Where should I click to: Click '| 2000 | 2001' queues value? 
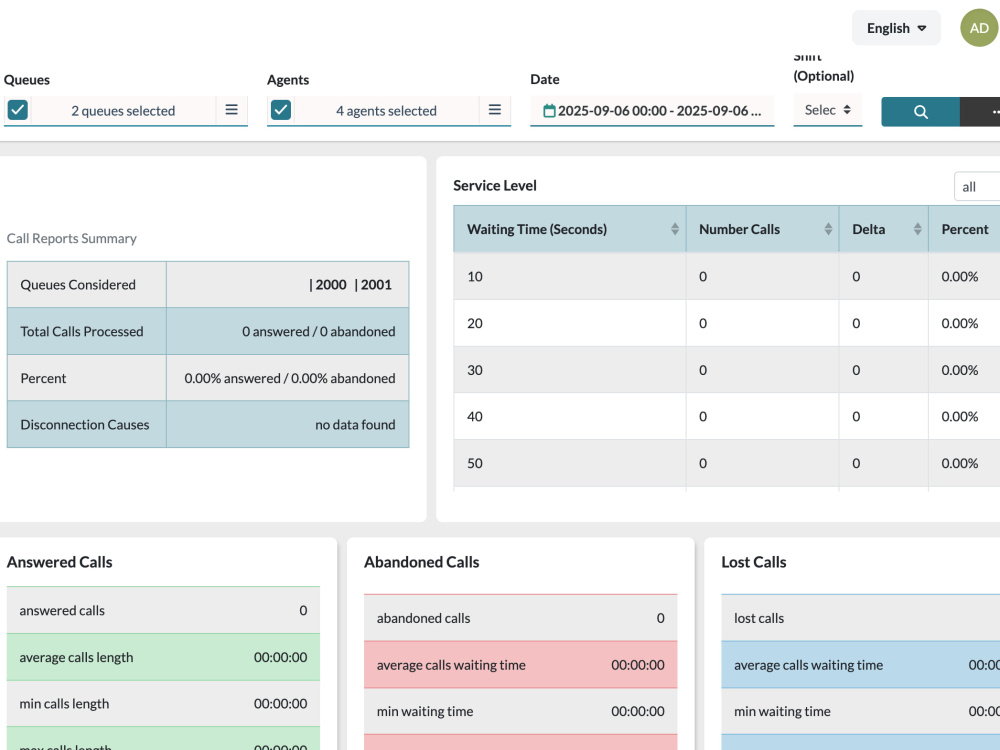pos(350,284)
